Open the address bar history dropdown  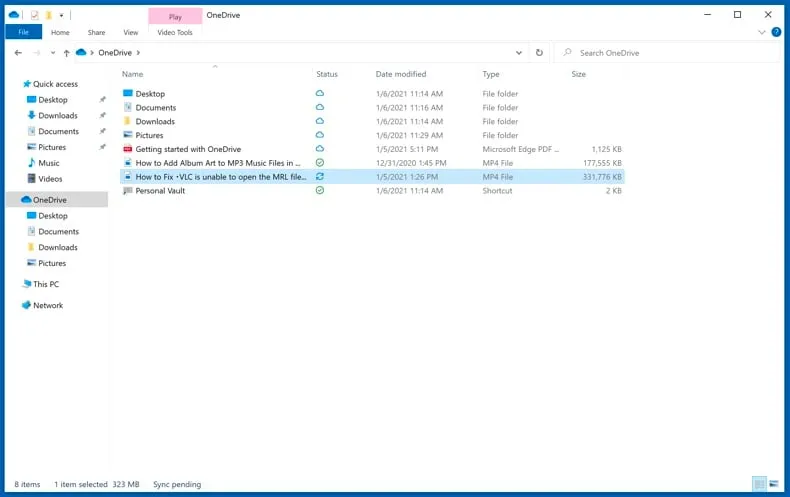(518, 52)
